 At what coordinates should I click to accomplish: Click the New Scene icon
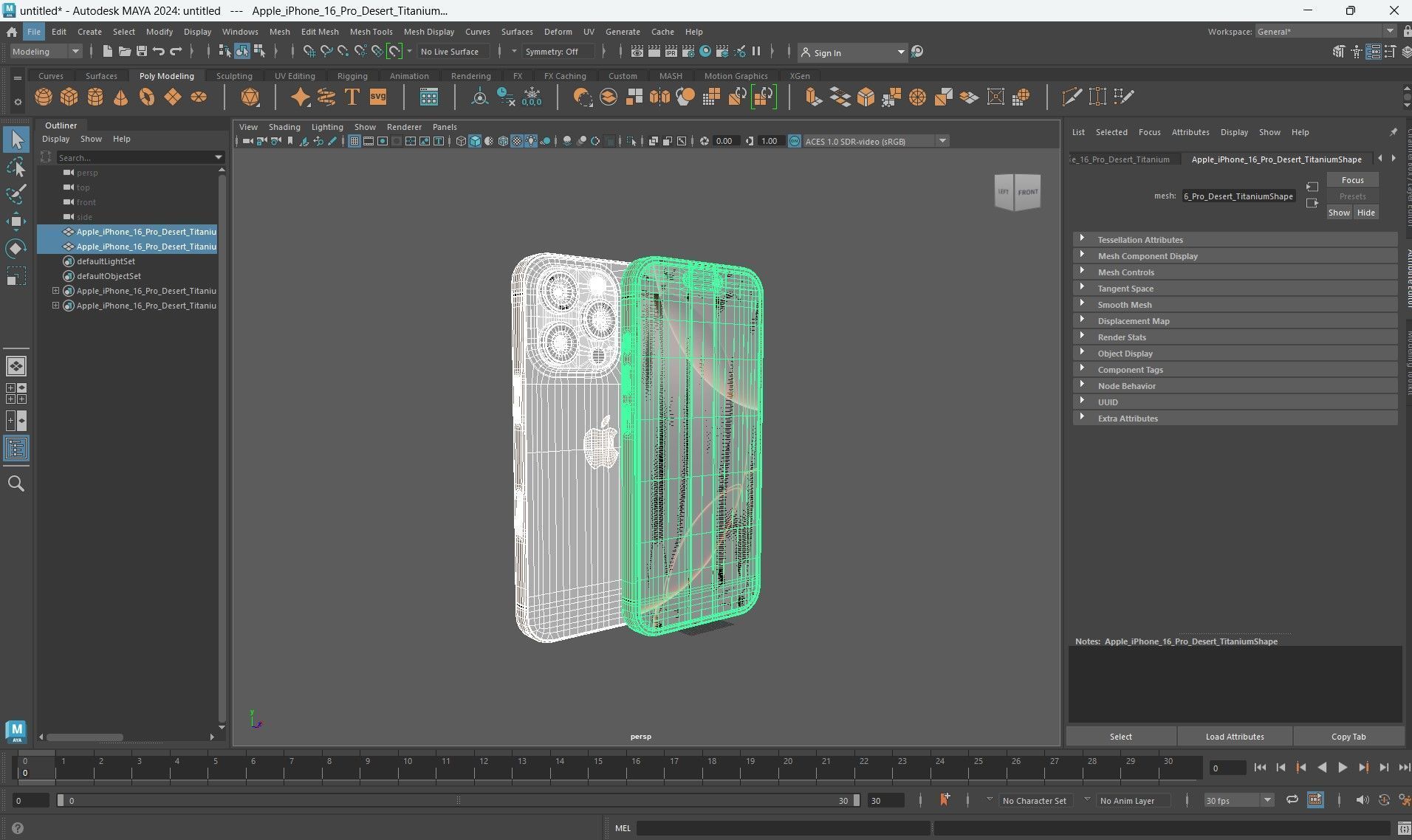pyautogui.click(x=108, y=52)
